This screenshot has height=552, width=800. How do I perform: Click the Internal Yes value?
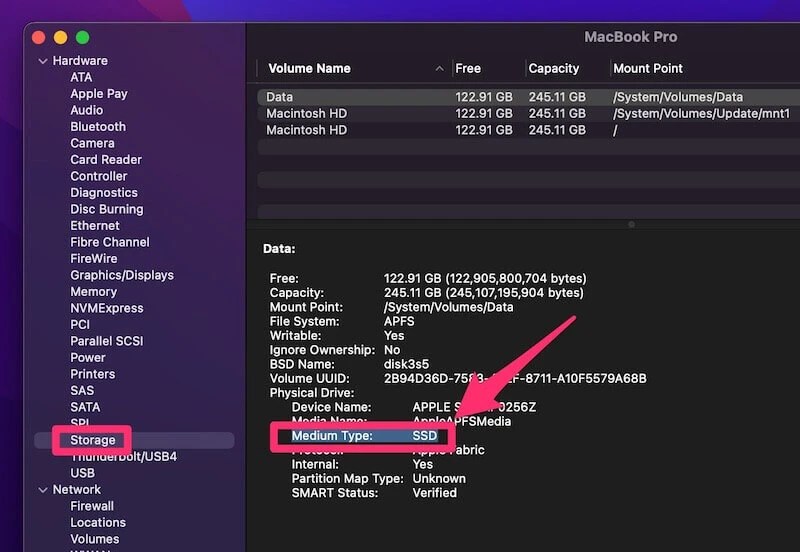pos(422,464)
